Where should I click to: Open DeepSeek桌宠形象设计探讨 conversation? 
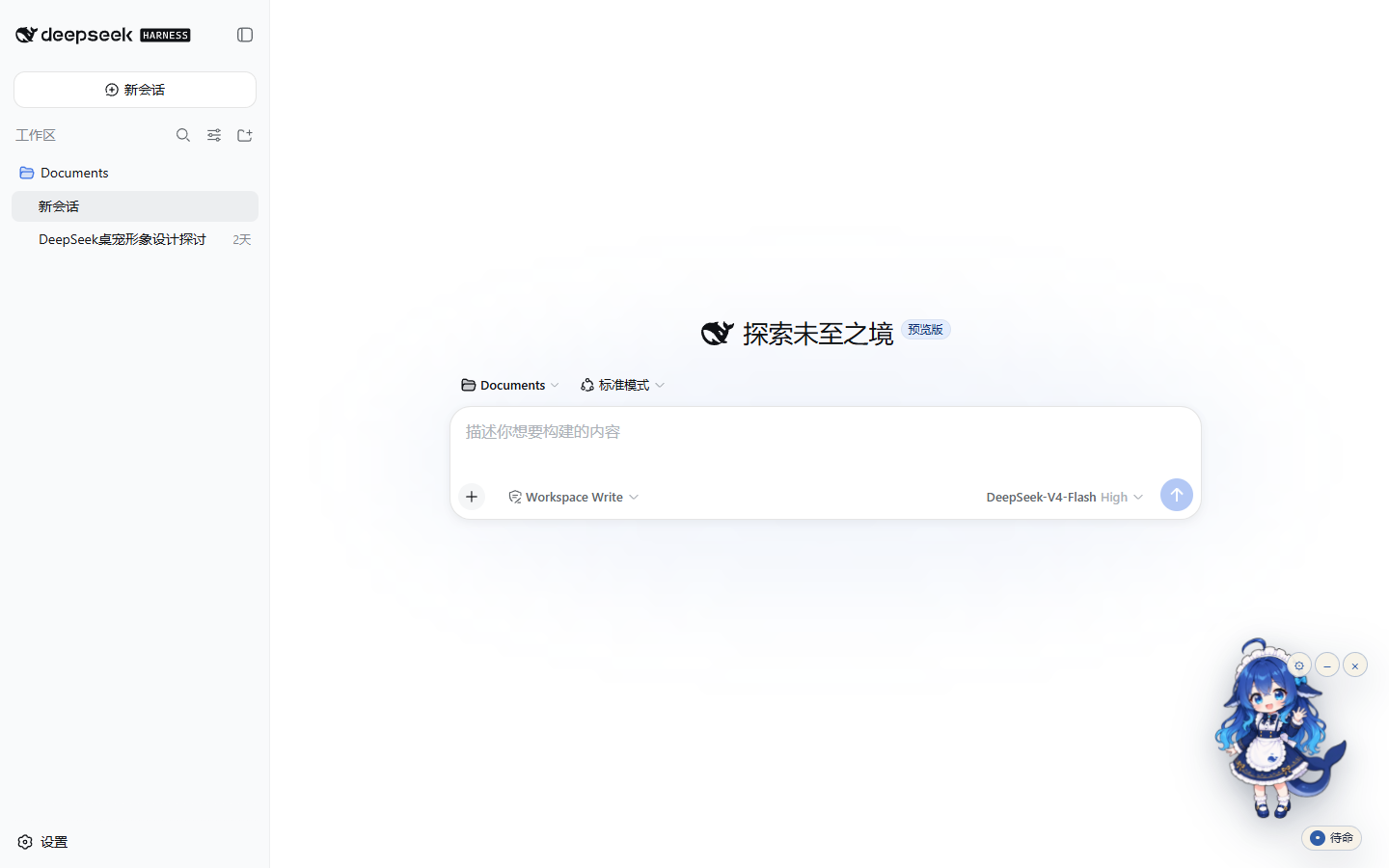(x=135, y=239)
